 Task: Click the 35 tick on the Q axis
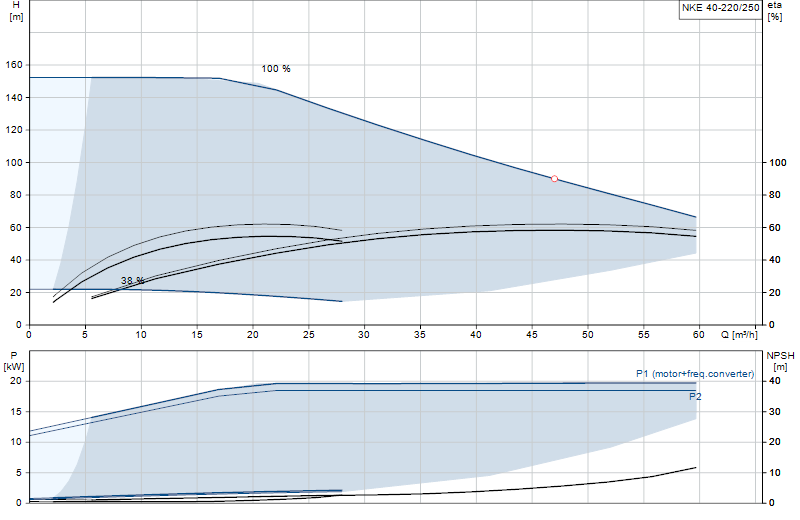point(420,335)
